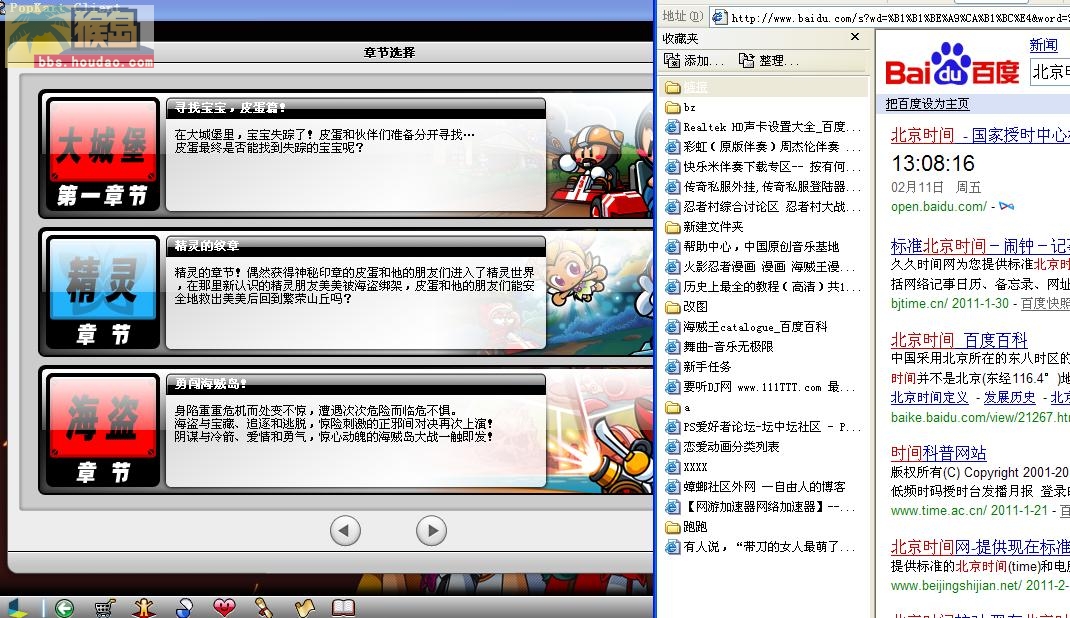This screenshot has height=618, width=1070.
Task: Open the Realtek HD声卡设置大全 favorite
Action: coord(763,127)
